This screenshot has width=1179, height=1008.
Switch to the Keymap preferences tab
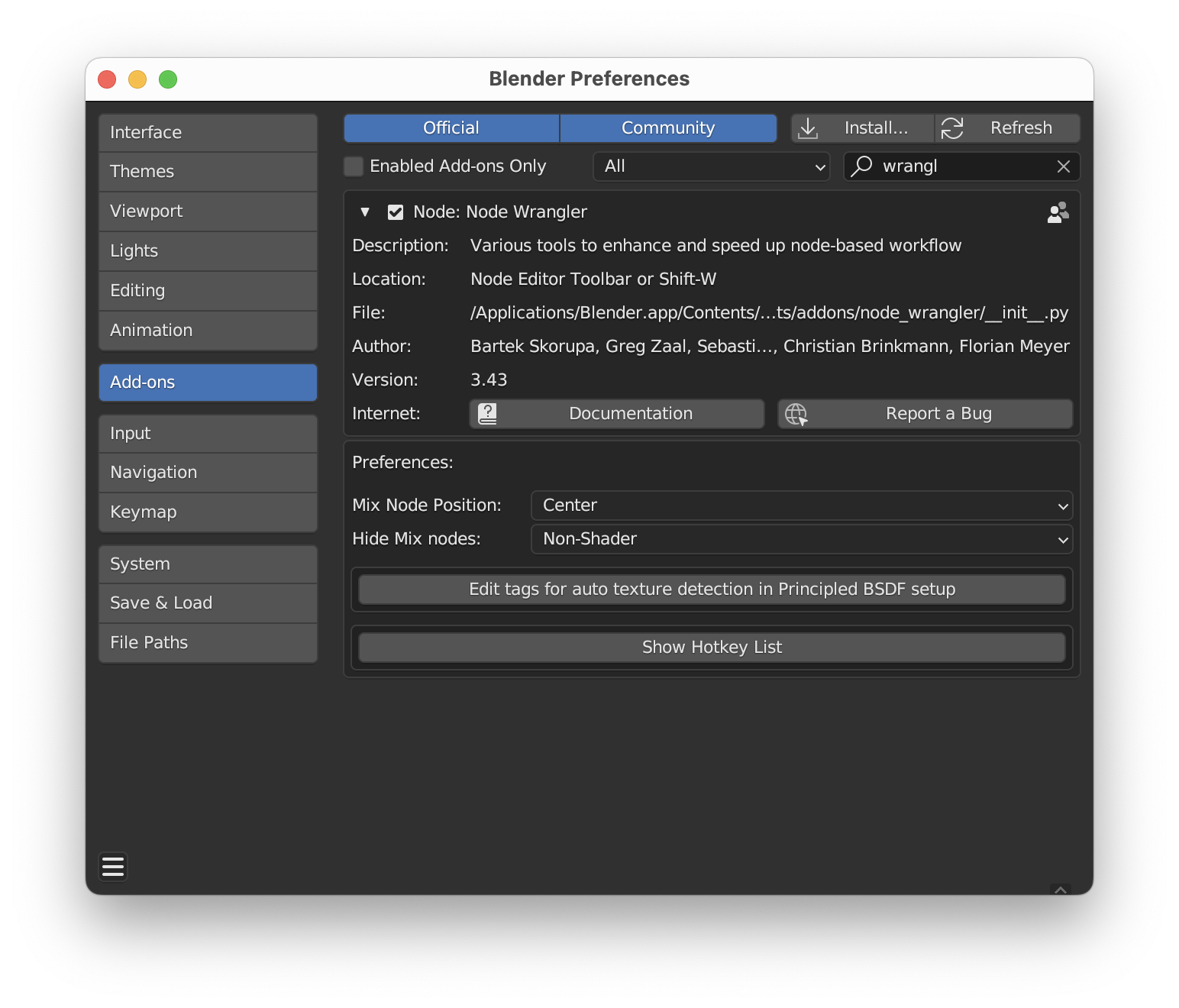coord(208,512)
